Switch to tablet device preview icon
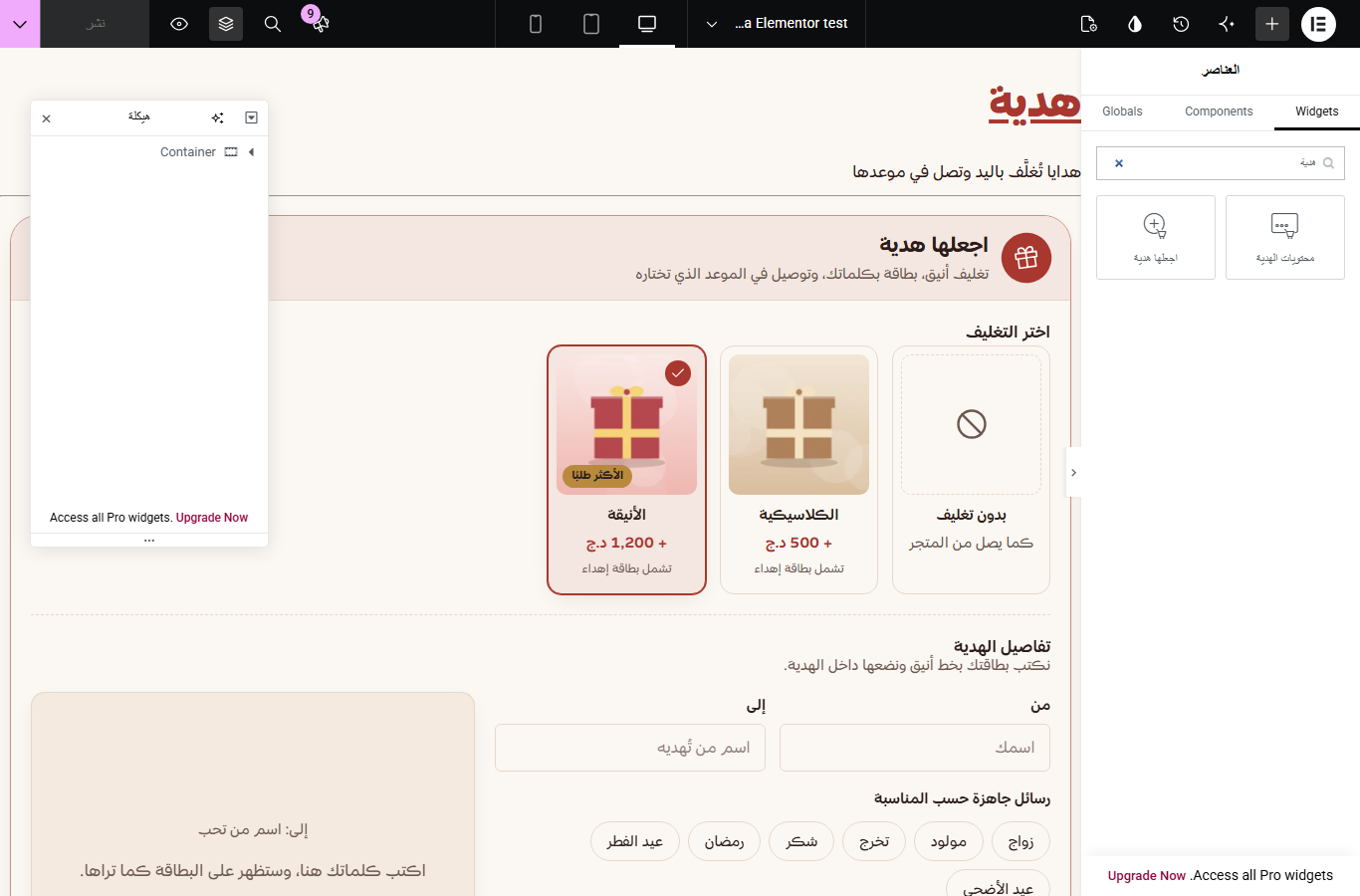Image resolution: width=1360 pixels, height=896 pixels. coord(591,24)
